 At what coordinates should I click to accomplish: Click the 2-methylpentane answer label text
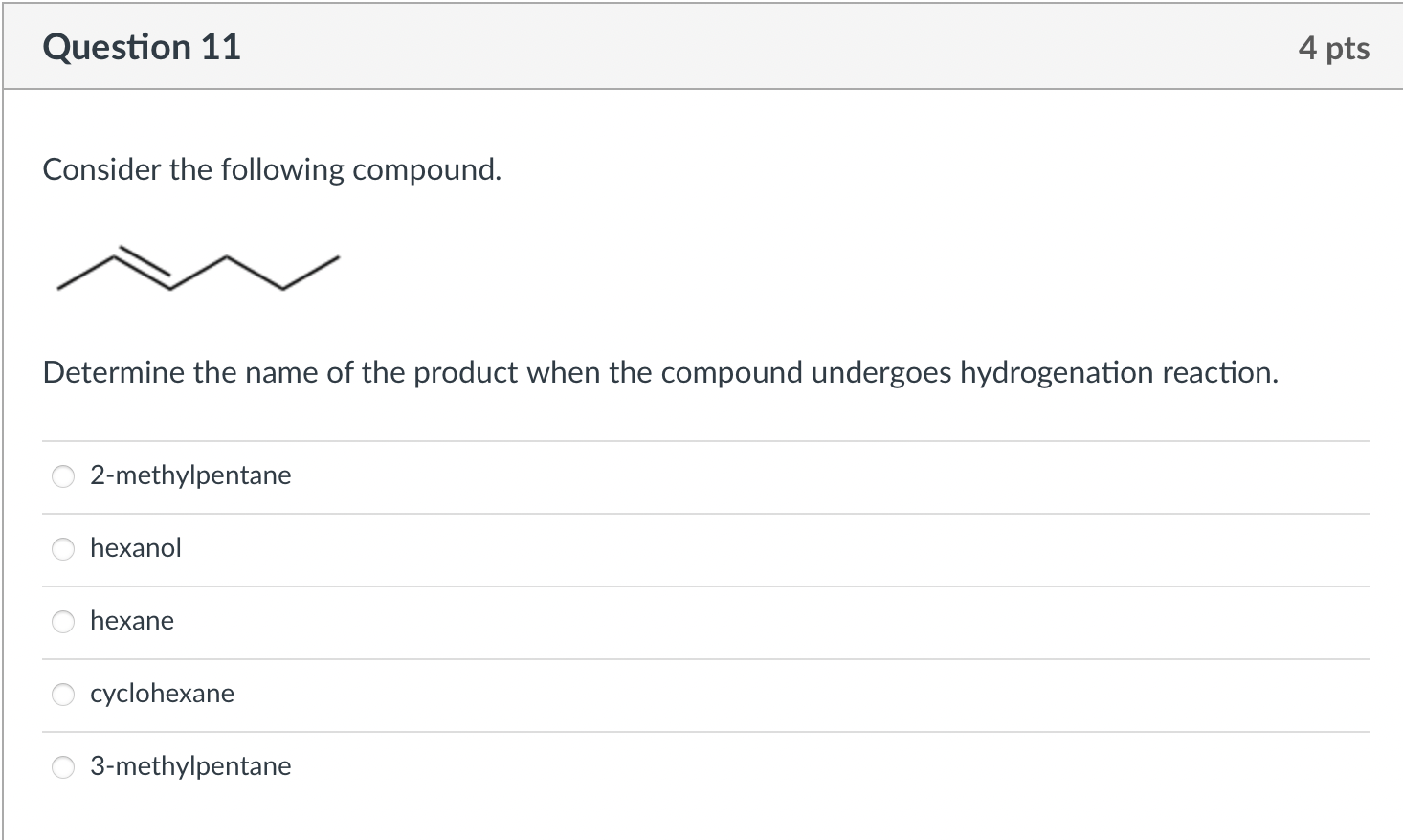190,475
